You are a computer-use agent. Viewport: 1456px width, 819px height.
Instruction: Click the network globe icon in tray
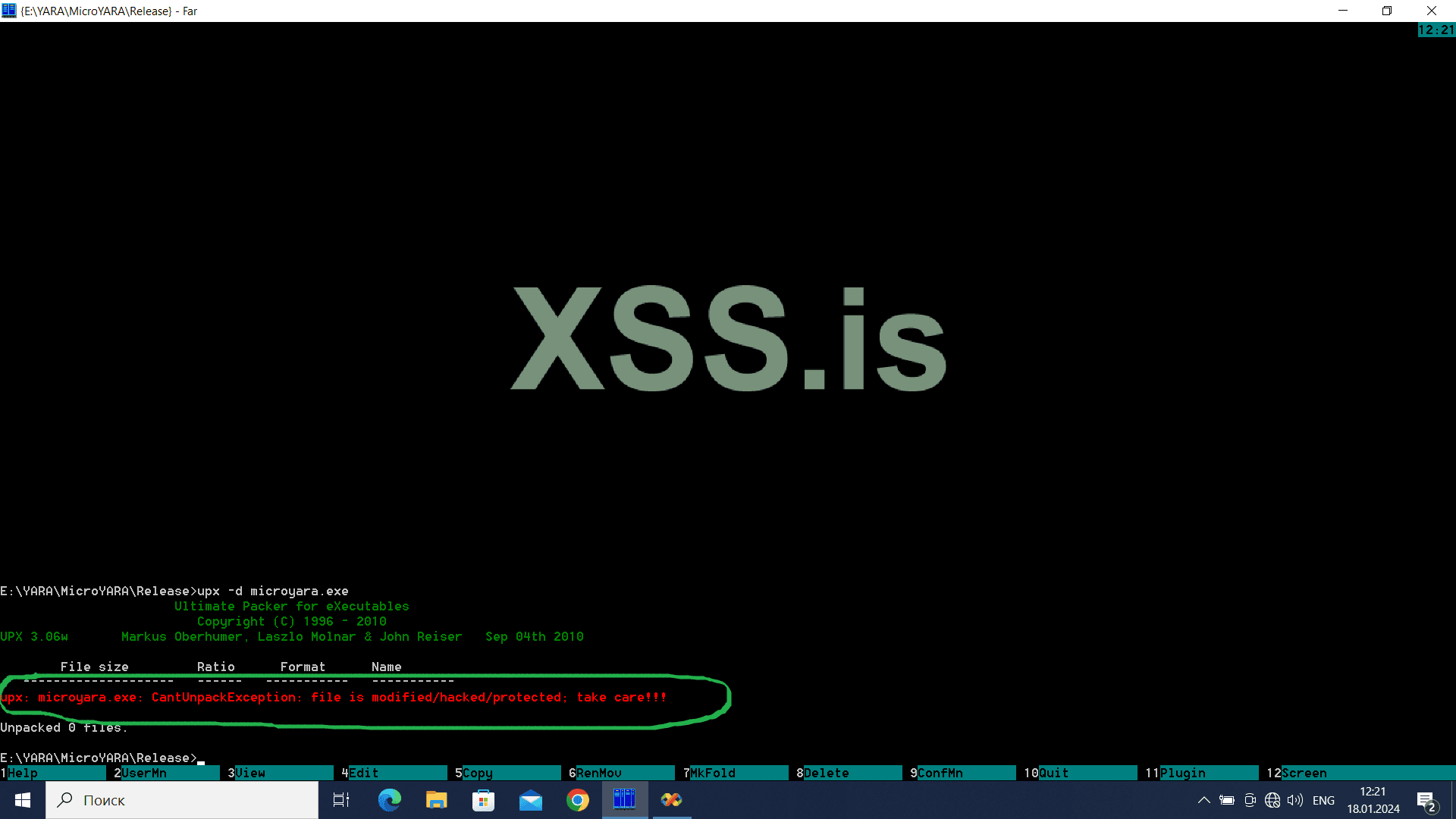pyautogui.click(x=1272, y=800)
